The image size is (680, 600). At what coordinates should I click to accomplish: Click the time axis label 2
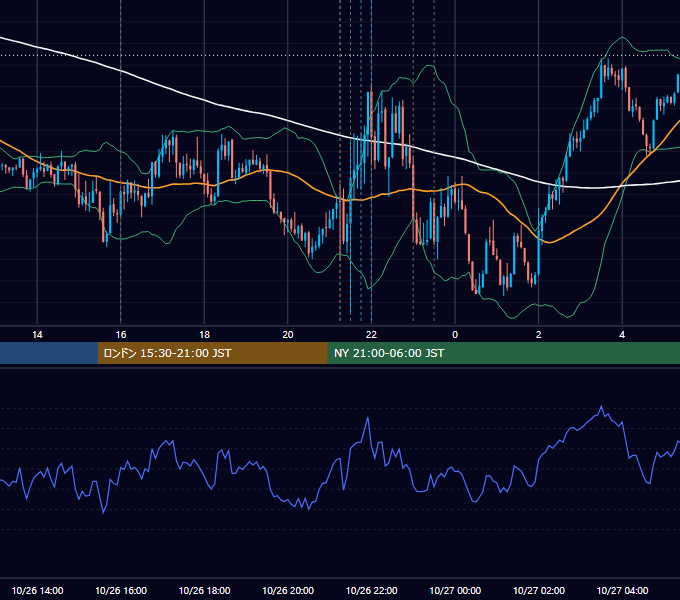pos(539,335)
